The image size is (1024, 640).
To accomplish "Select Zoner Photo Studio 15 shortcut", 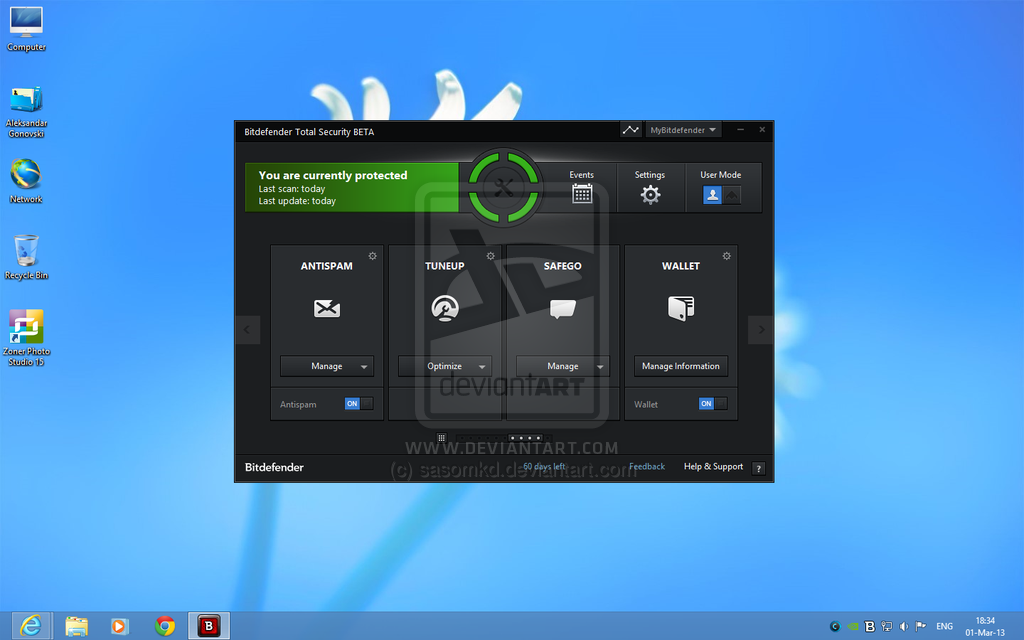I will point(26,338).
